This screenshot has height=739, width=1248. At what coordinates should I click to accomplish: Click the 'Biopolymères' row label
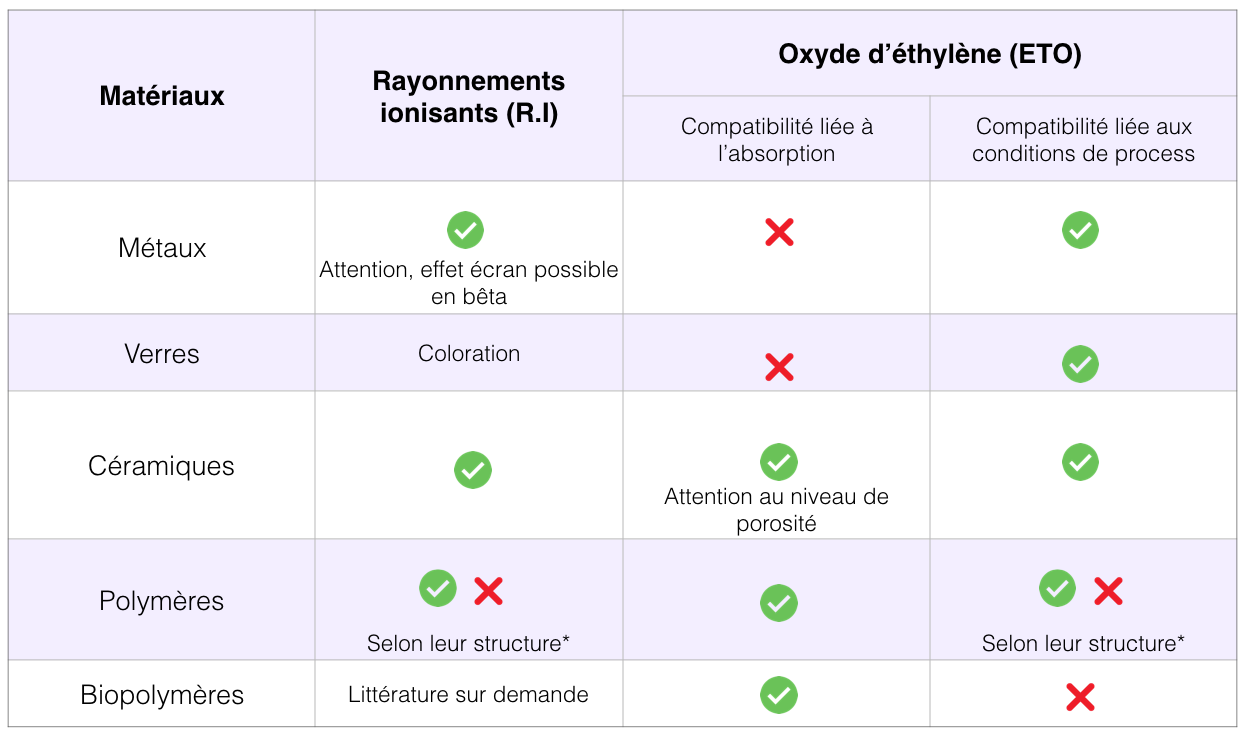point(162,695)
